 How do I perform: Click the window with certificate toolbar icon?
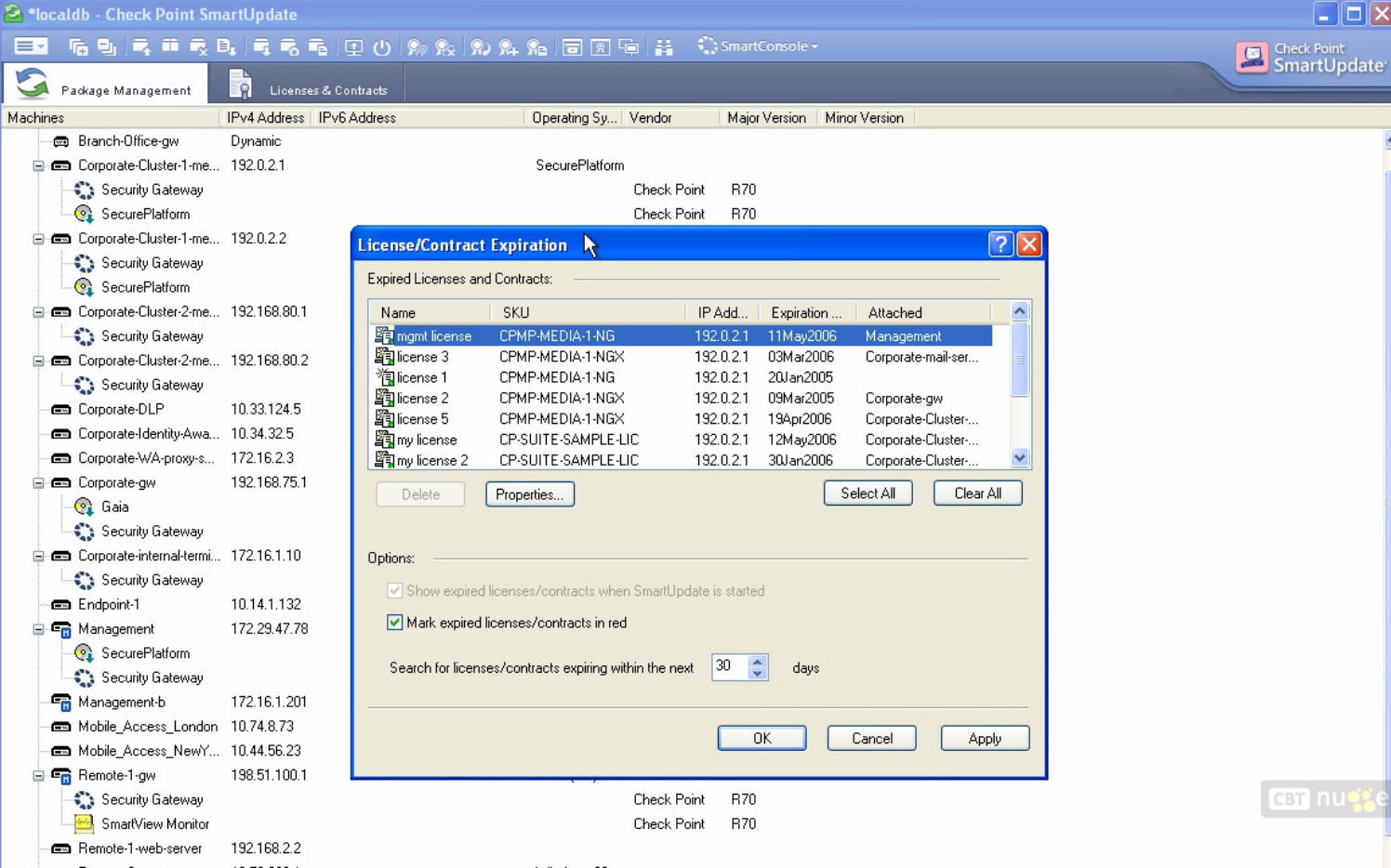601,46
